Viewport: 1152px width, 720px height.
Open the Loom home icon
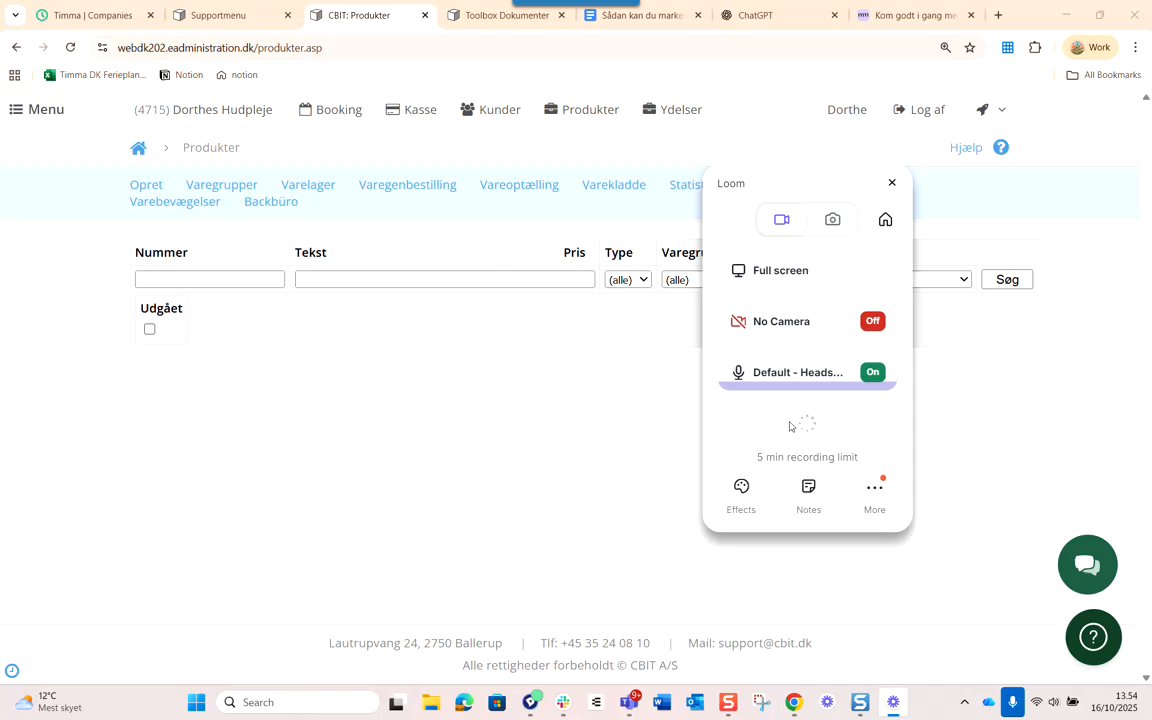885,220
